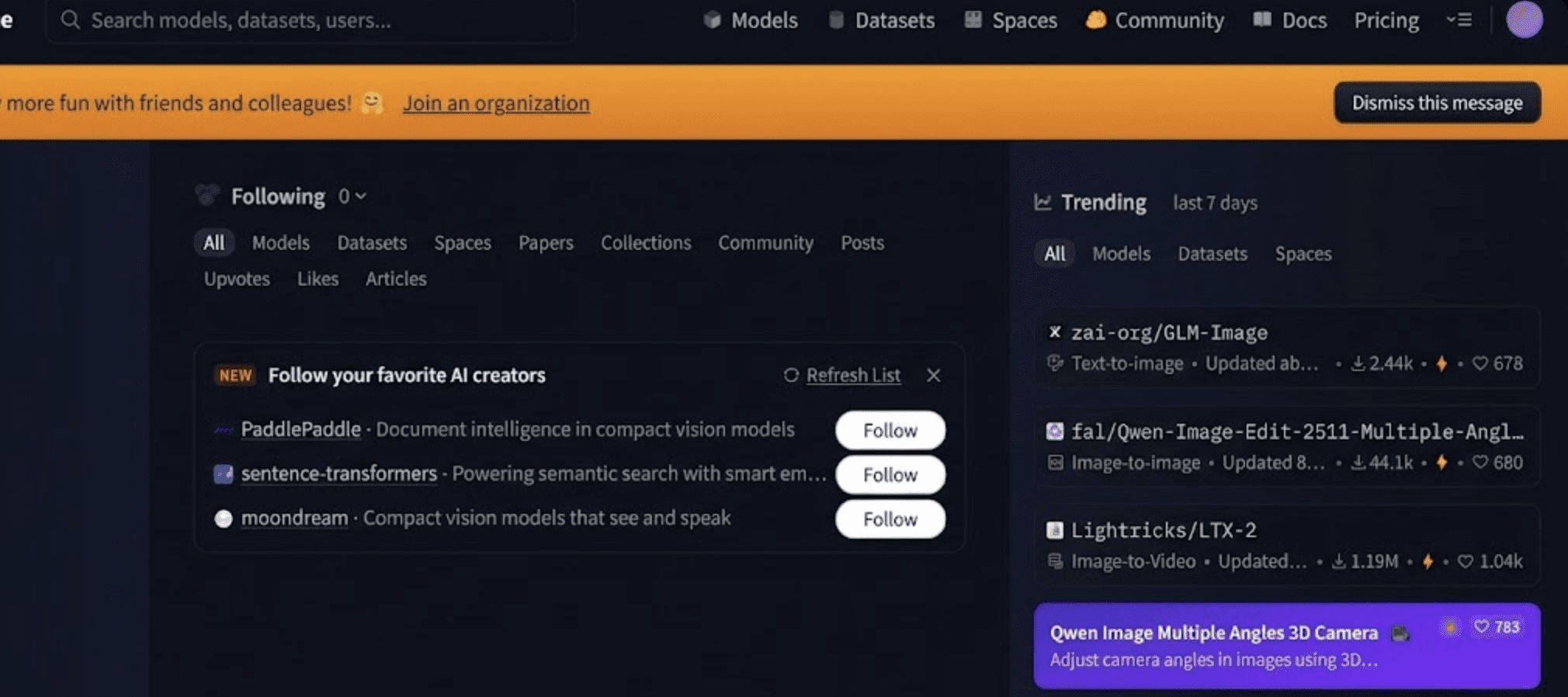The image size is (1568, 697).
Task: Open the hamburger menu icon in navbar
Action: click(x=1459, y=20)
